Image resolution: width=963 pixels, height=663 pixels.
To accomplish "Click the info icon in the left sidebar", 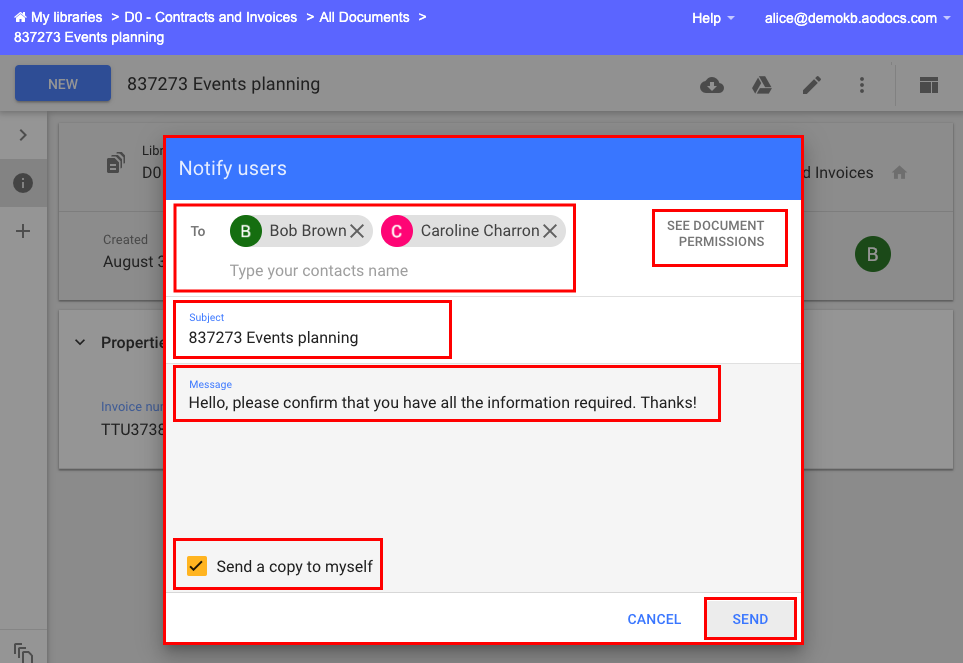I will [x=22, y=183].
